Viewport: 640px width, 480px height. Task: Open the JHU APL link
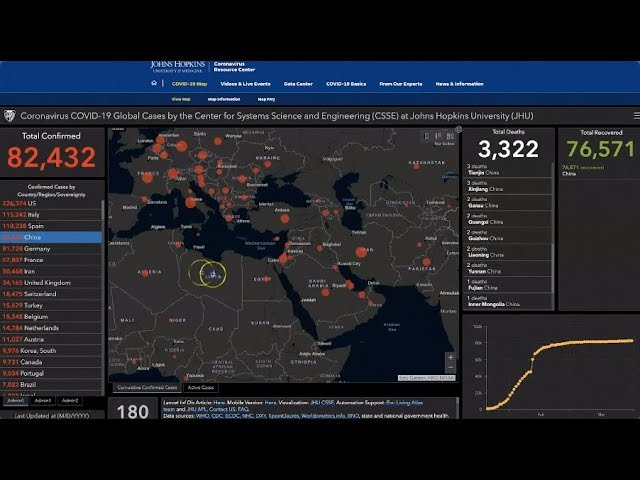[x=196, y=409]
